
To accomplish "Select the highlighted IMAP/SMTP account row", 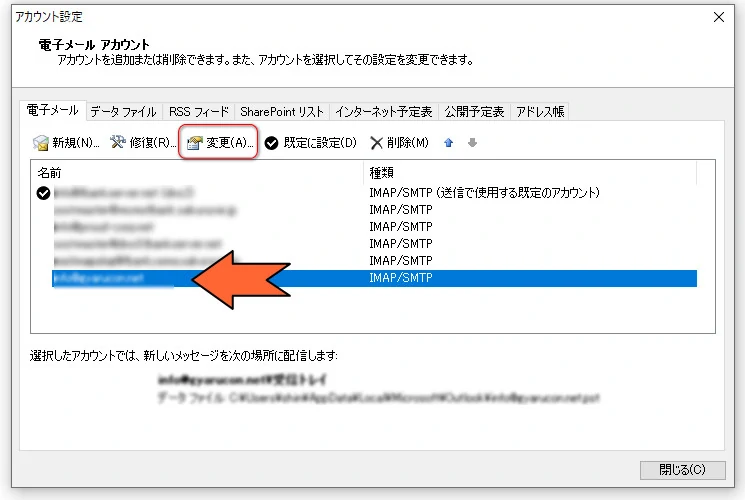I will point(374,278).
